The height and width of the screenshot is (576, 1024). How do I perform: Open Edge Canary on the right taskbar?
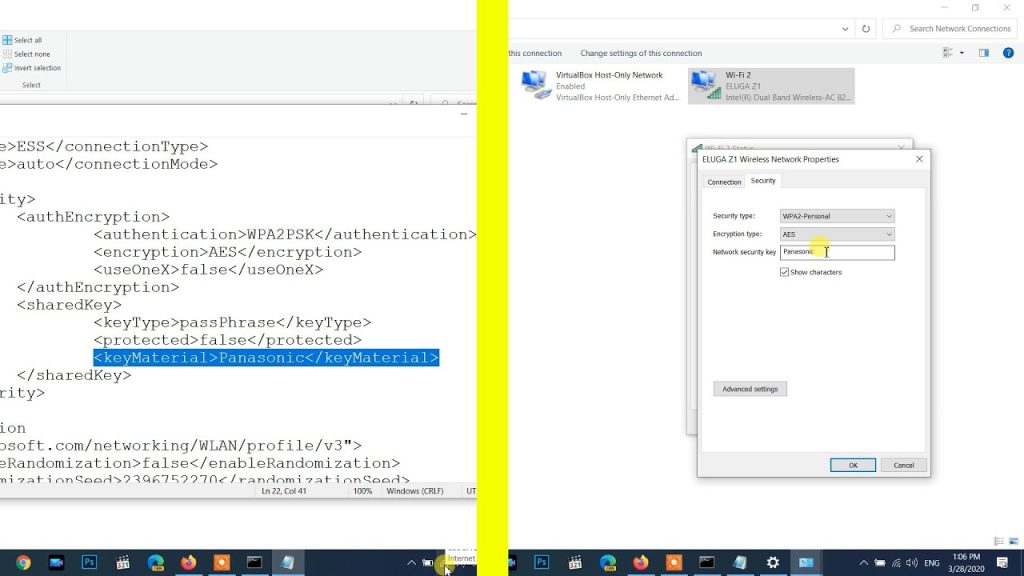tap(608, 562)
